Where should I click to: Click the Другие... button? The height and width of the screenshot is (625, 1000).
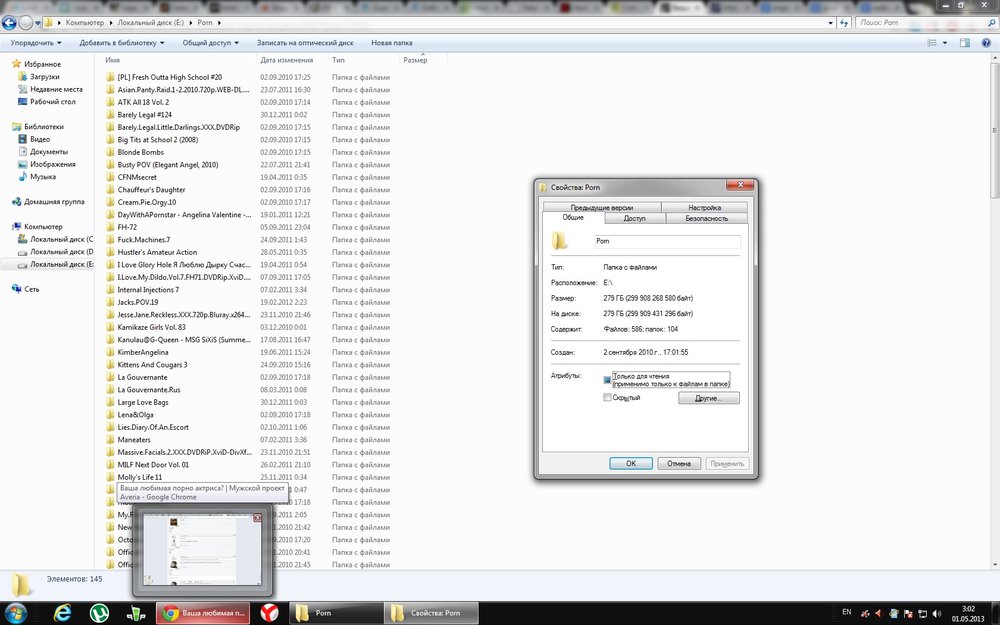click(709, 398)
